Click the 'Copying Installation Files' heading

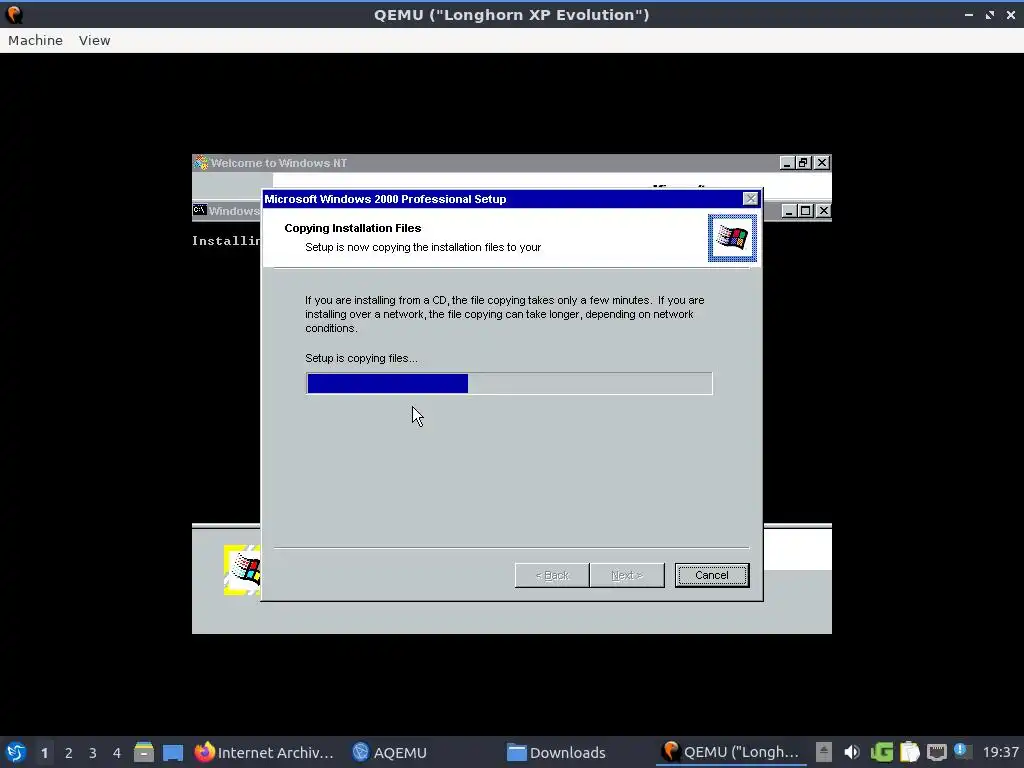pos(353,228)
